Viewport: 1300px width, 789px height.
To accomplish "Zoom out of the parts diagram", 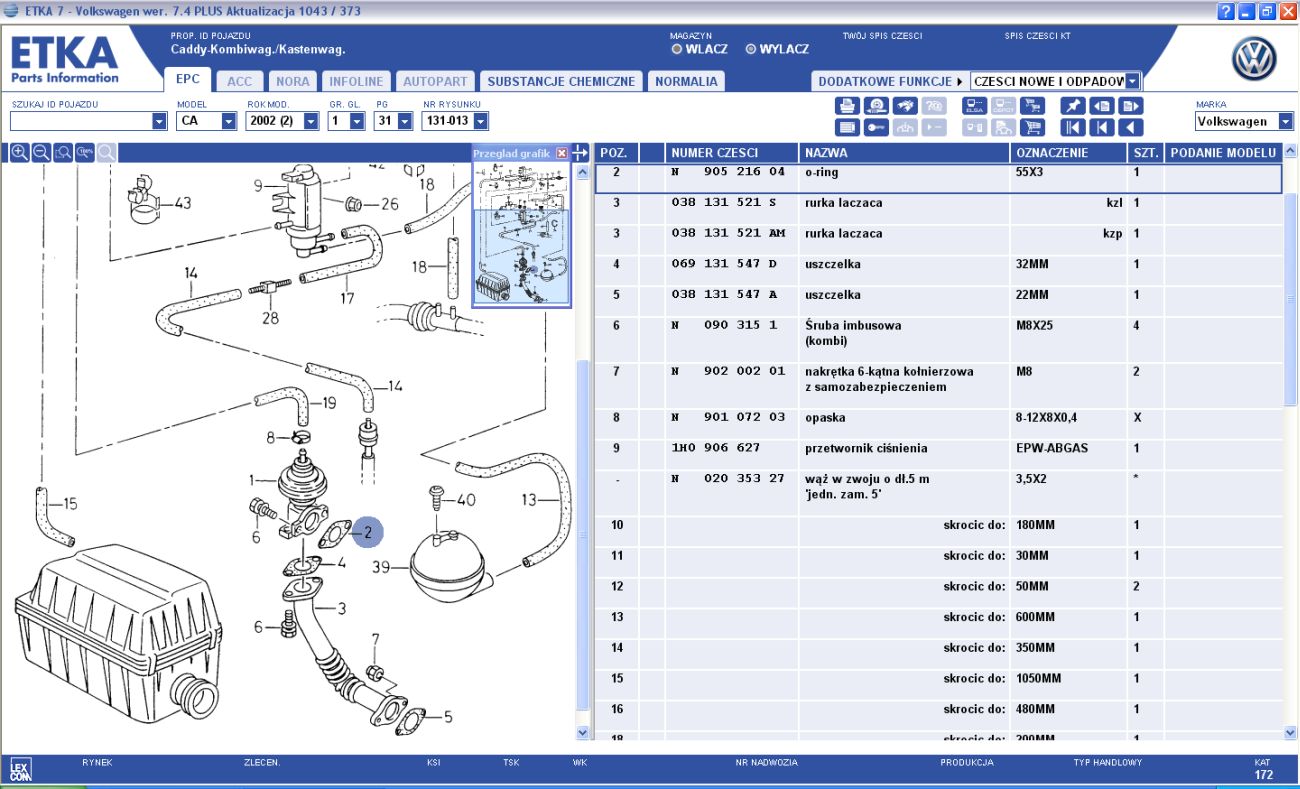I will point(41,152).
